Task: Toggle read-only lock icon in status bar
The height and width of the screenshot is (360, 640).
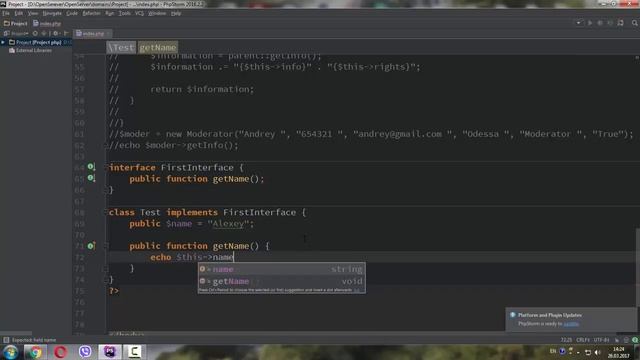Action: [617, 340]
